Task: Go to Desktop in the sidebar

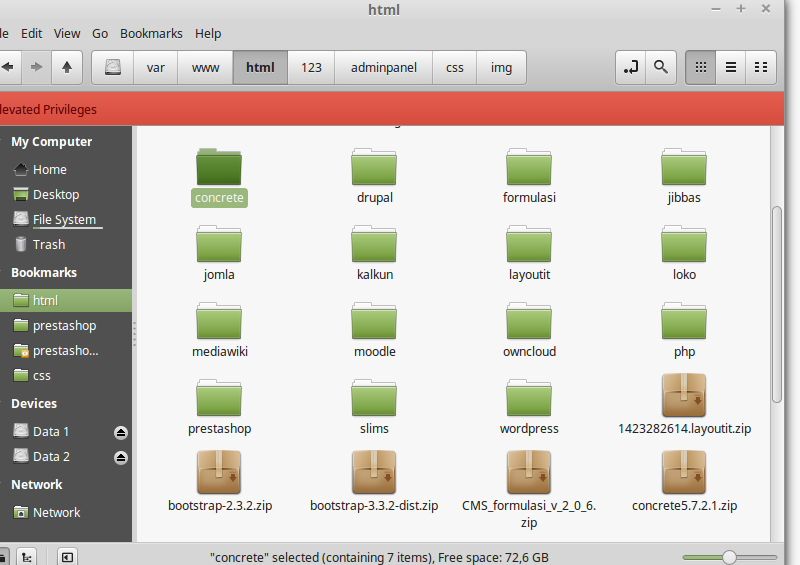Action: pos(66,194)
